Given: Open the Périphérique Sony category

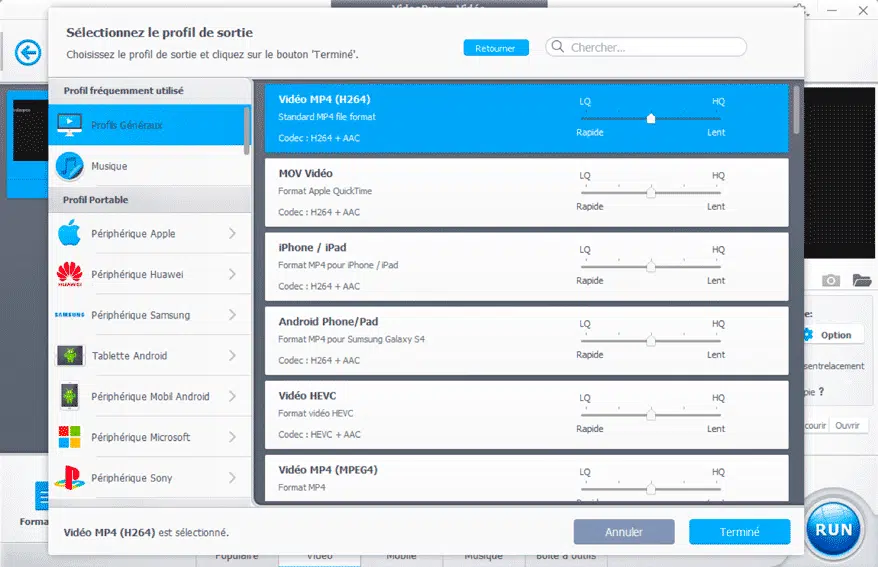Looking at the screenshot, I should [x=149, y=477].
